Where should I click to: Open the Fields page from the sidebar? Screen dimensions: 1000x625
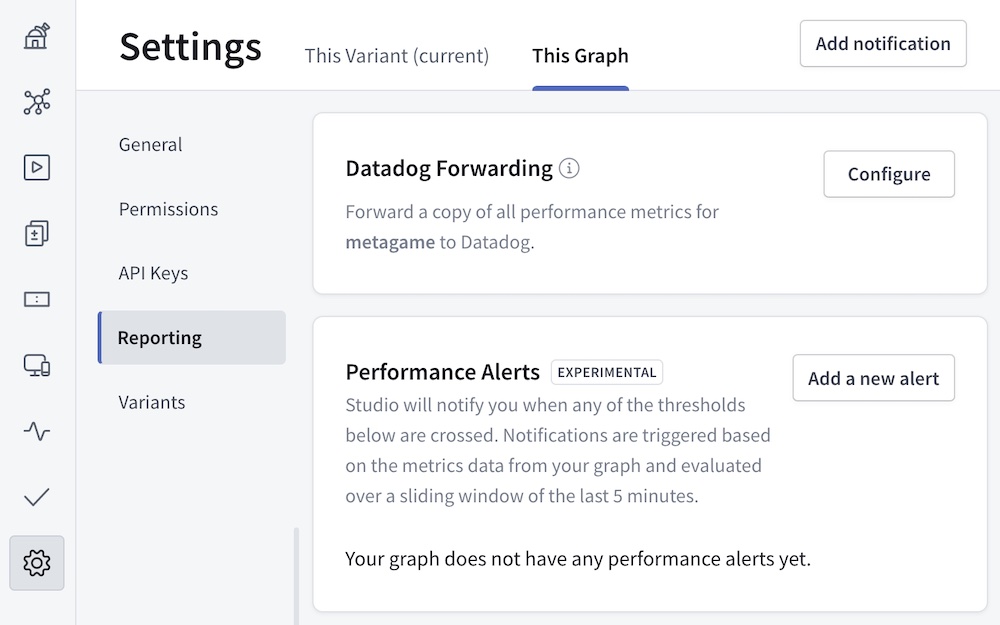click(x=37, y=298)
